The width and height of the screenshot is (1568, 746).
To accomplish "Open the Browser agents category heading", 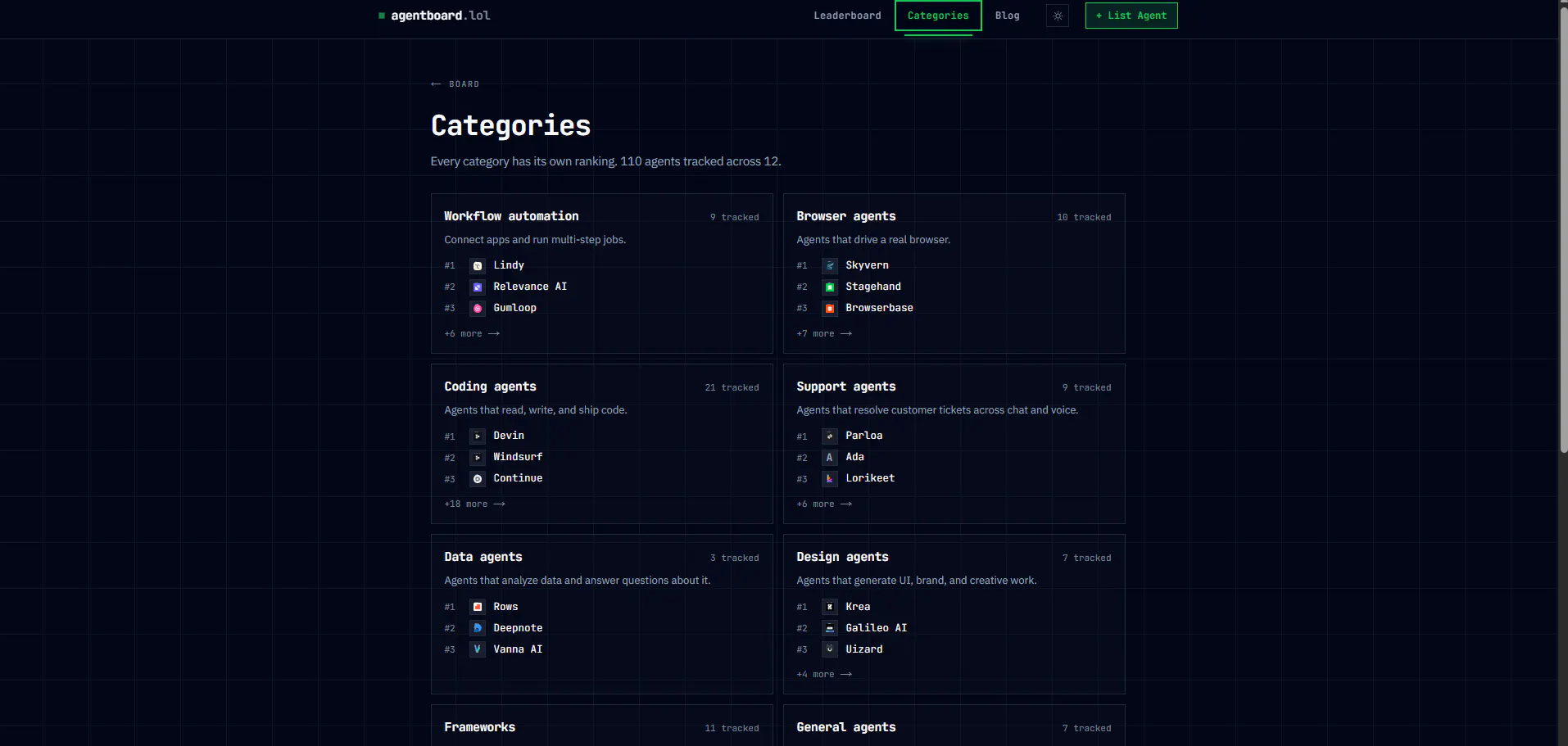I will pyautogui.click(x=846, y=216).
